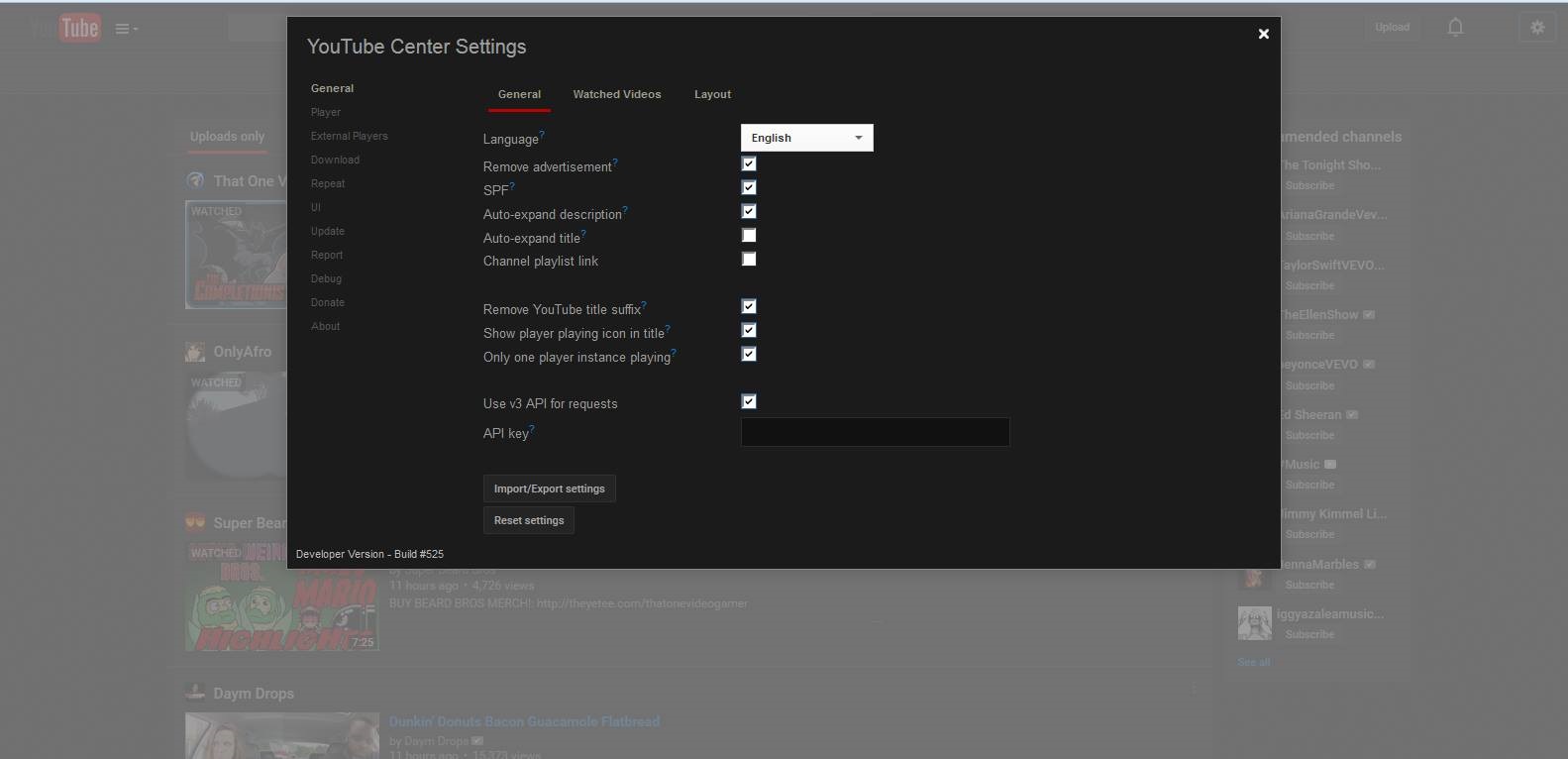Screen dimensions: 1568x759
Task: Select General category in left sidebar
Action: pos(332,88)
